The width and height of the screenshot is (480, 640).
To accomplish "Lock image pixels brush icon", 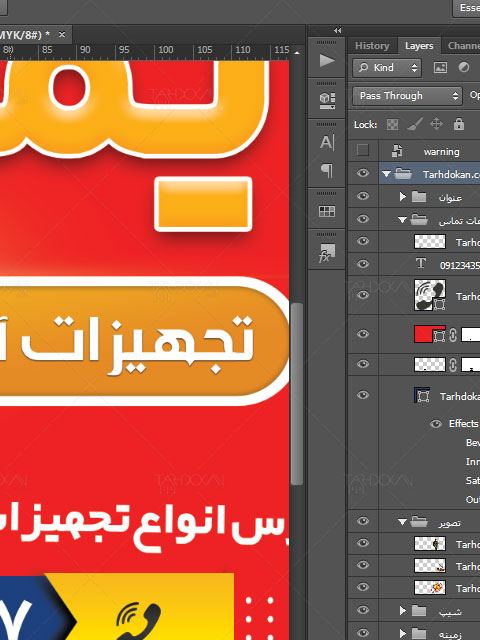I will (x=415, y=124).
